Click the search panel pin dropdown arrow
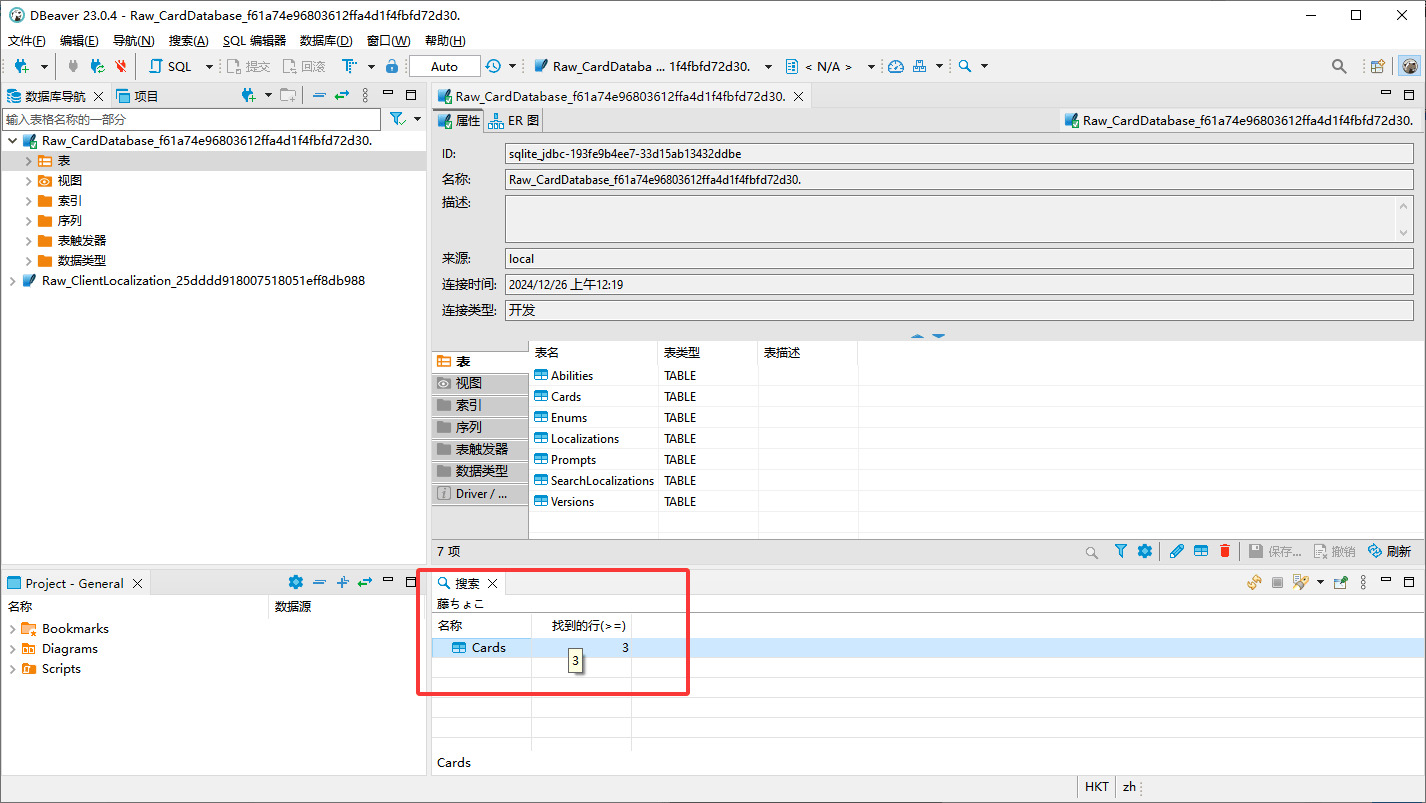 click(1320, 582)
